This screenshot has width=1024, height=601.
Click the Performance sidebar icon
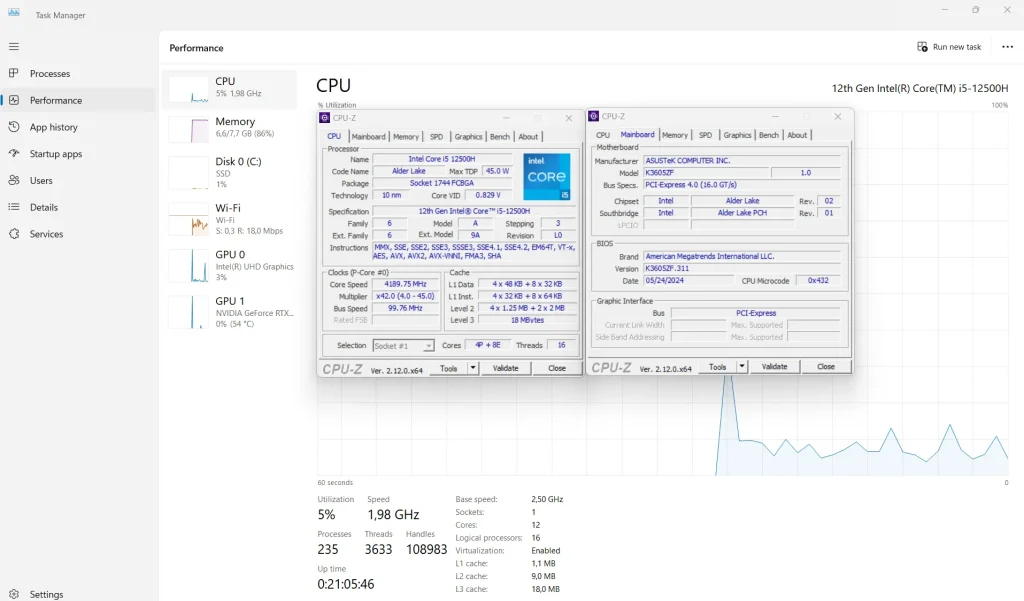(x=14, y=100)
